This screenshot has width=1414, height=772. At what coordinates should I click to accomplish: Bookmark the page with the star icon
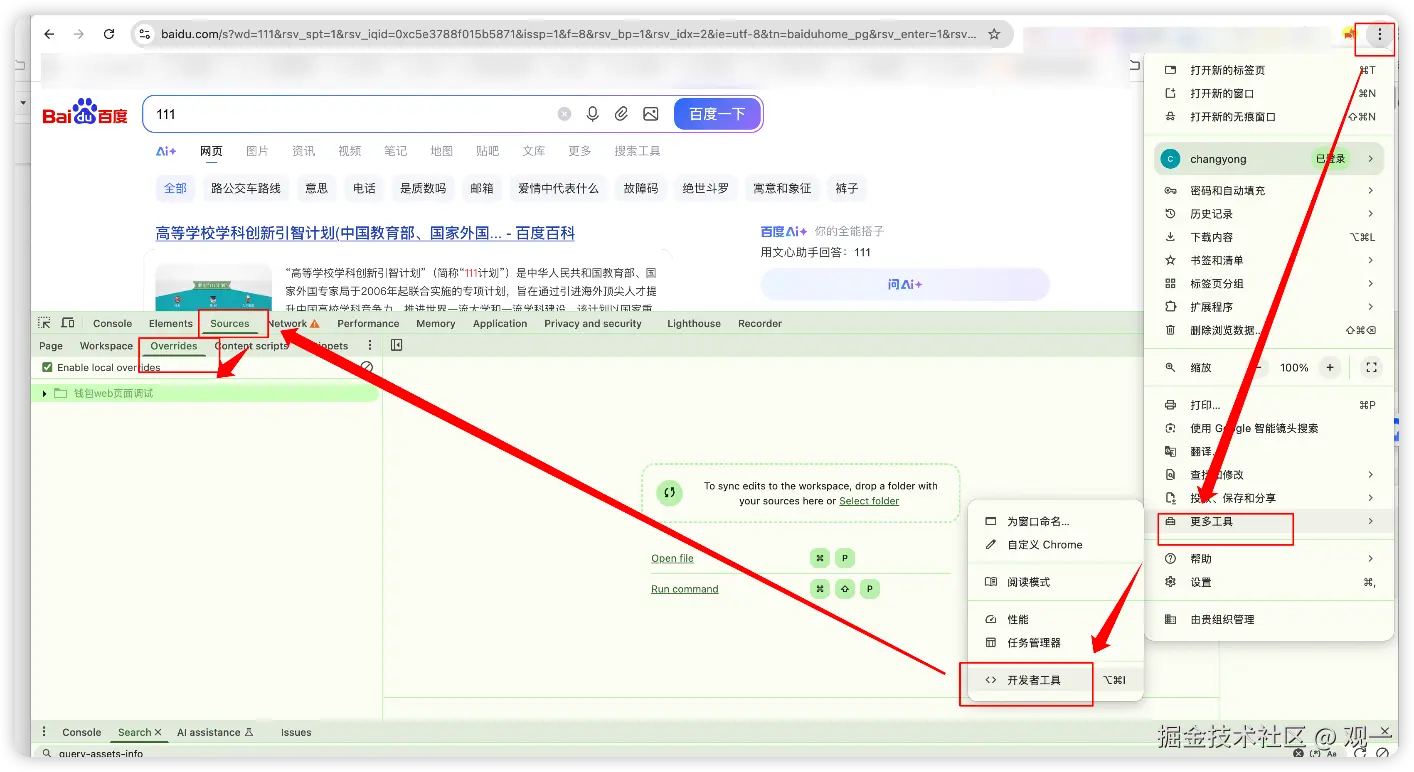[994, 34]
